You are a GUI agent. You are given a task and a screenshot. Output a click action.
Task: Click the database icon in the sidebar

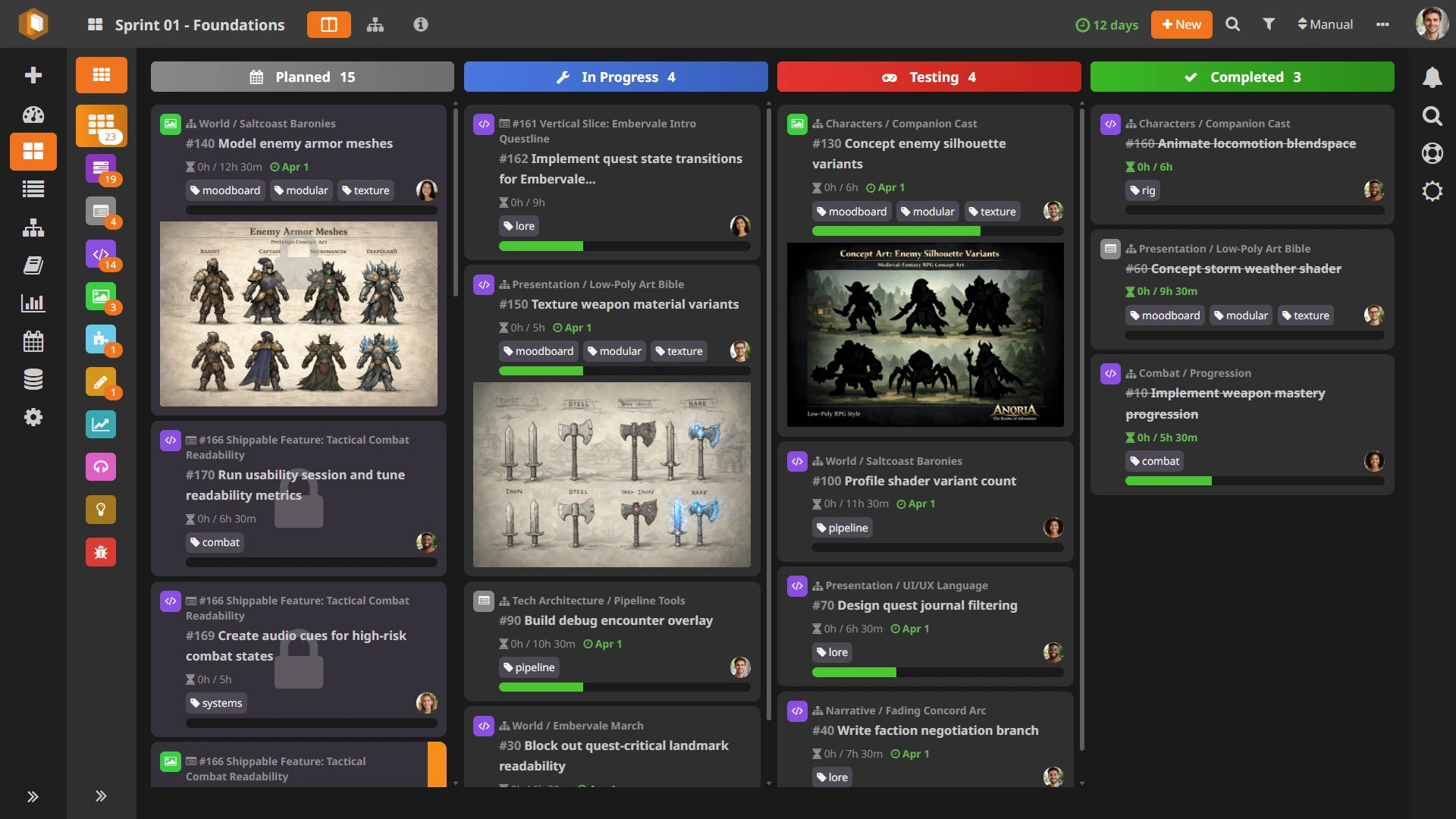point(33,379)
